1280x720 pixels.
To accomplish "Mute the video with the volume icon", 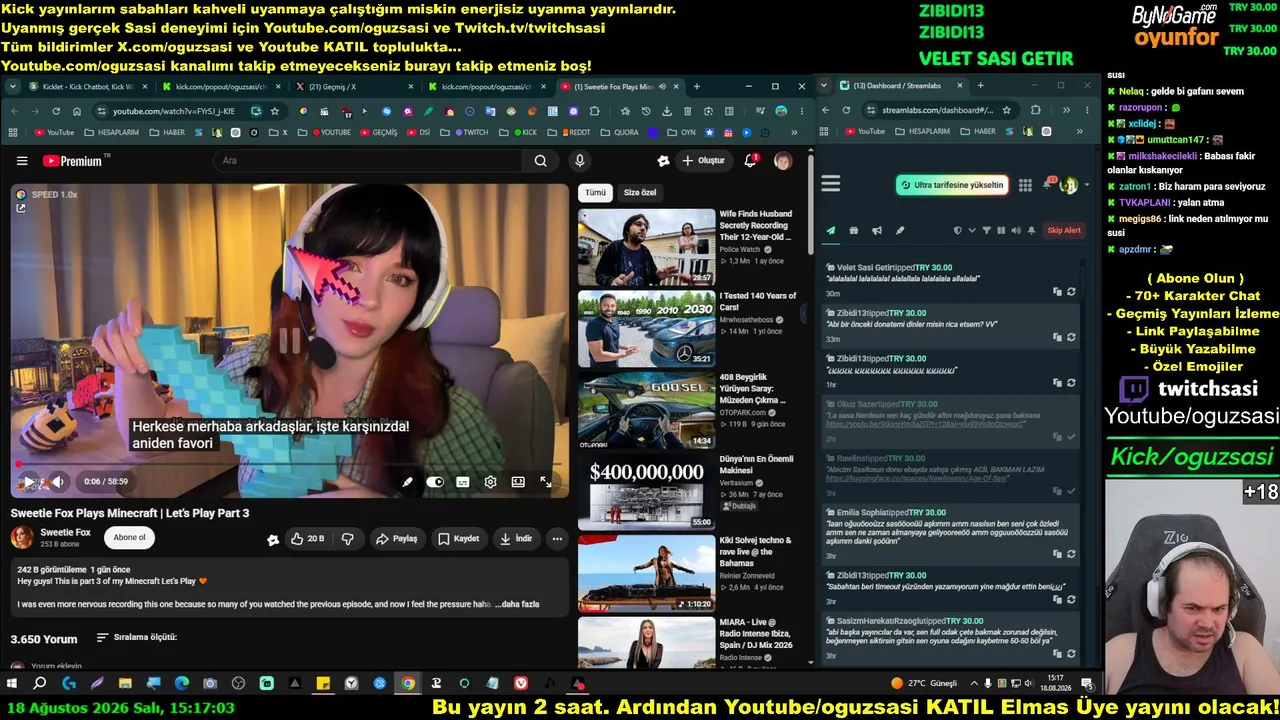I will click(58, 482).
